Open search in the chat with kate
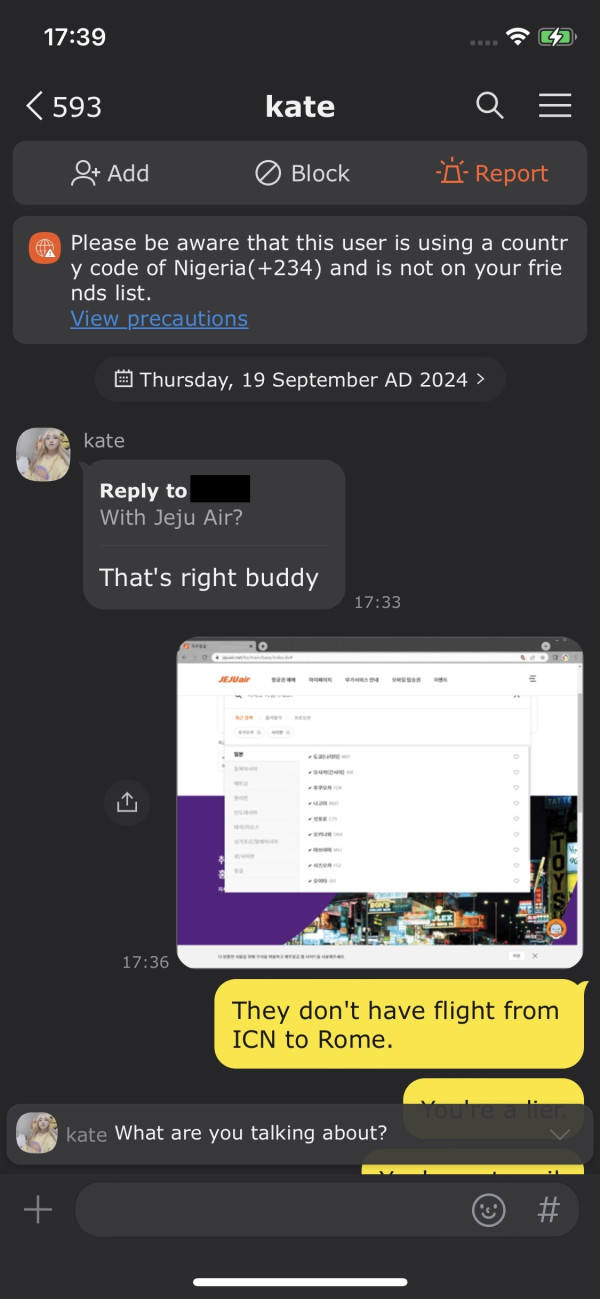The image size is (600, 1299). (490, 105)
